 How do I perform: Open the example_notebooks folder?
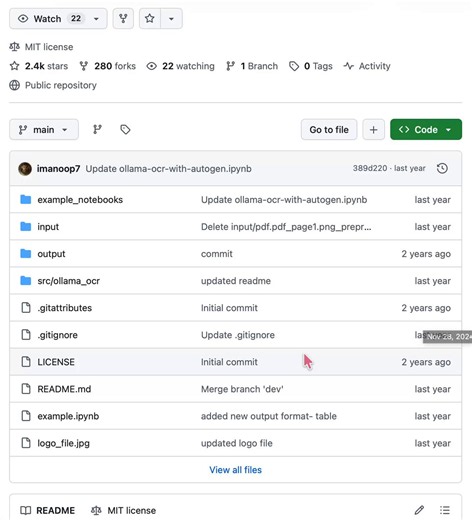tap(80, 200)
